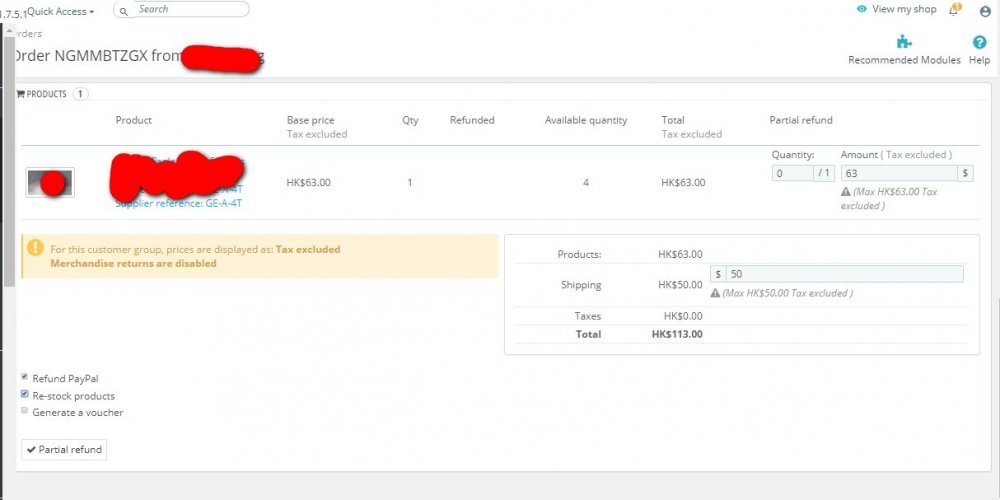Click the eye icon beside View my shop

[x=862, y=9]
